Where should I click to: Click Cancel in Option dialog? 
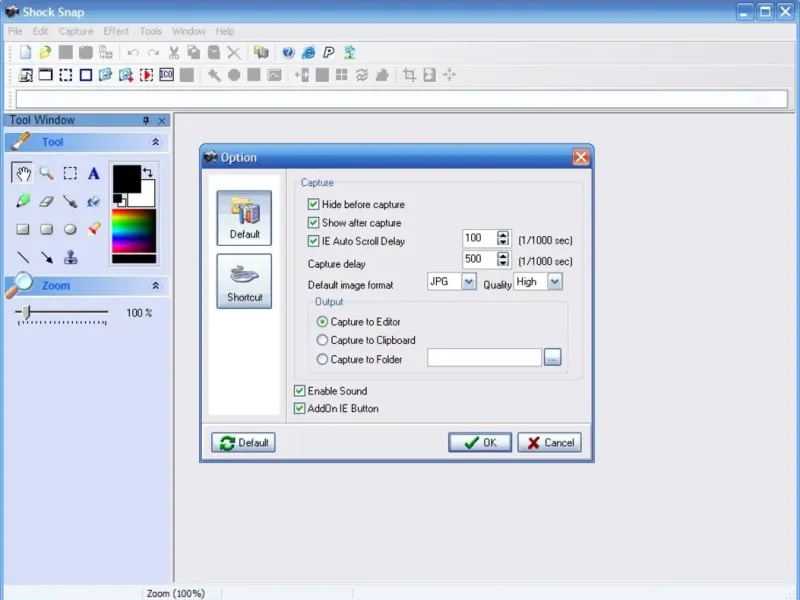click(549, 442)
